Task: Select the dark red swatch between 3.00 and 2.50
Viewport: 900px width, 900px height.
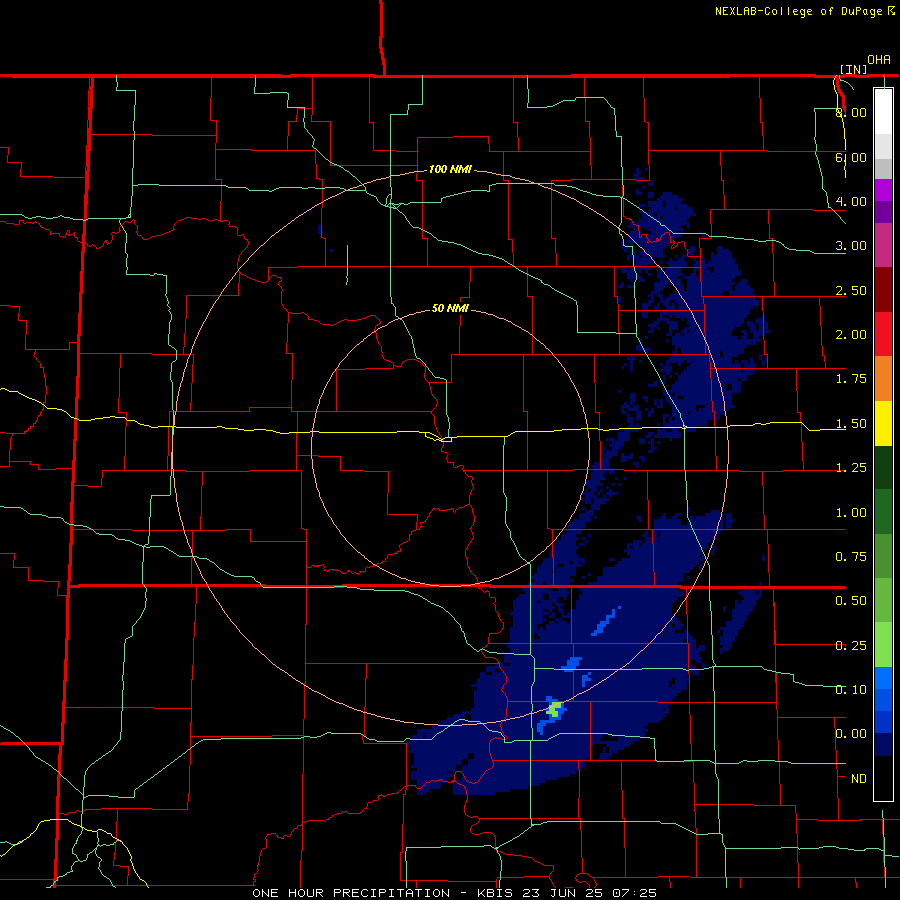Action: (x=883, y=290)
